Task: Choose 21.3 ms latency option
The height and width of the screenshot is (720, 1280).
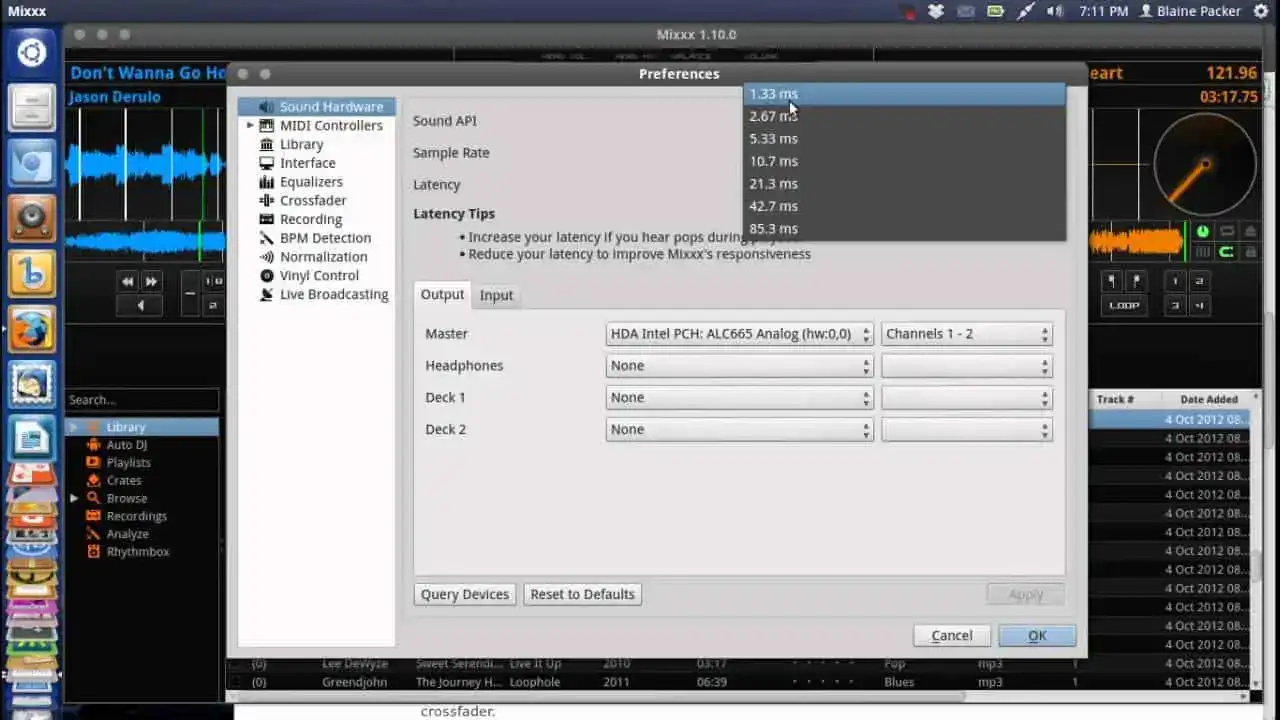Action: tap(904, 184)
